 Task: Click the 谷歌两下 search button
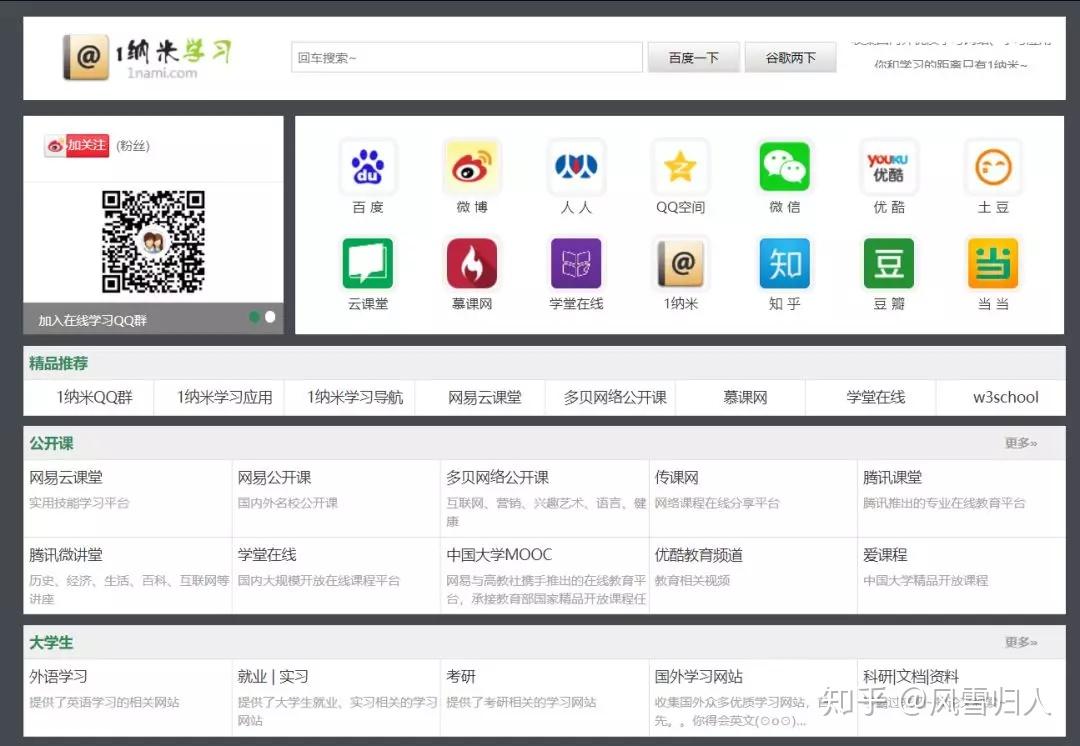tap(791, 58)
